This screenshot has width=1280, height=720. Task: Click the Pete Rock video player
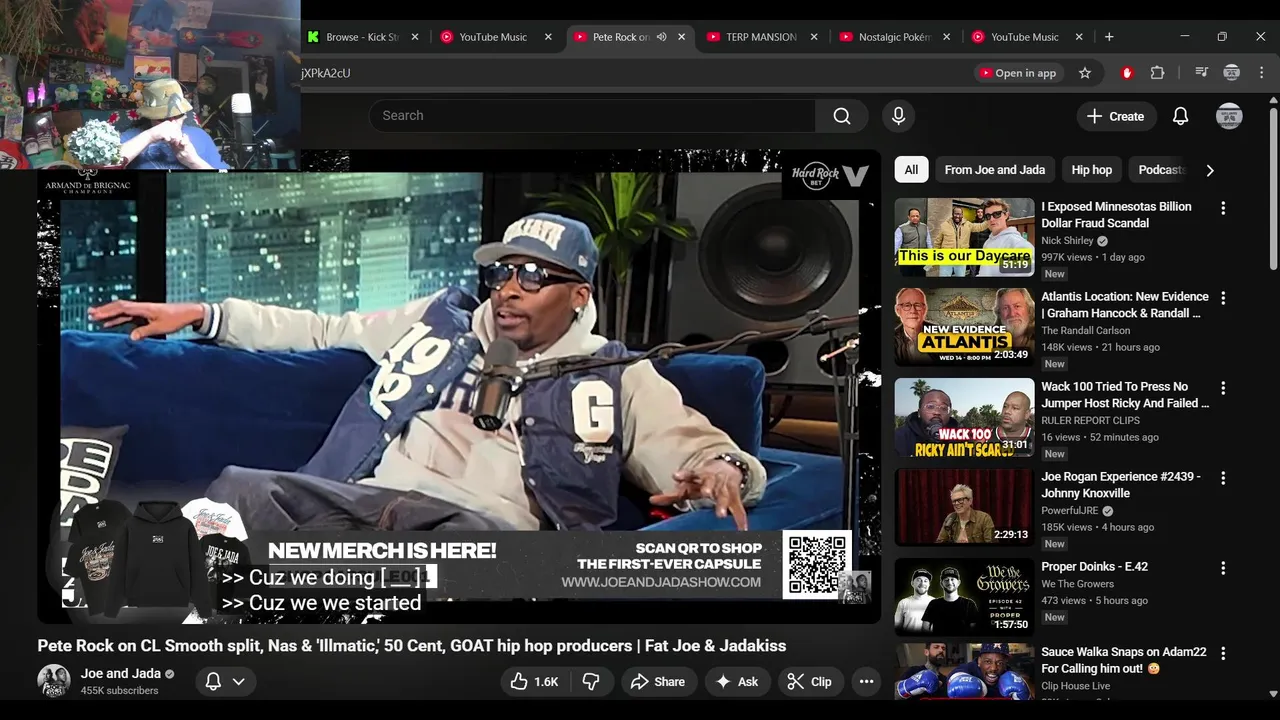(x=459, y=387)
